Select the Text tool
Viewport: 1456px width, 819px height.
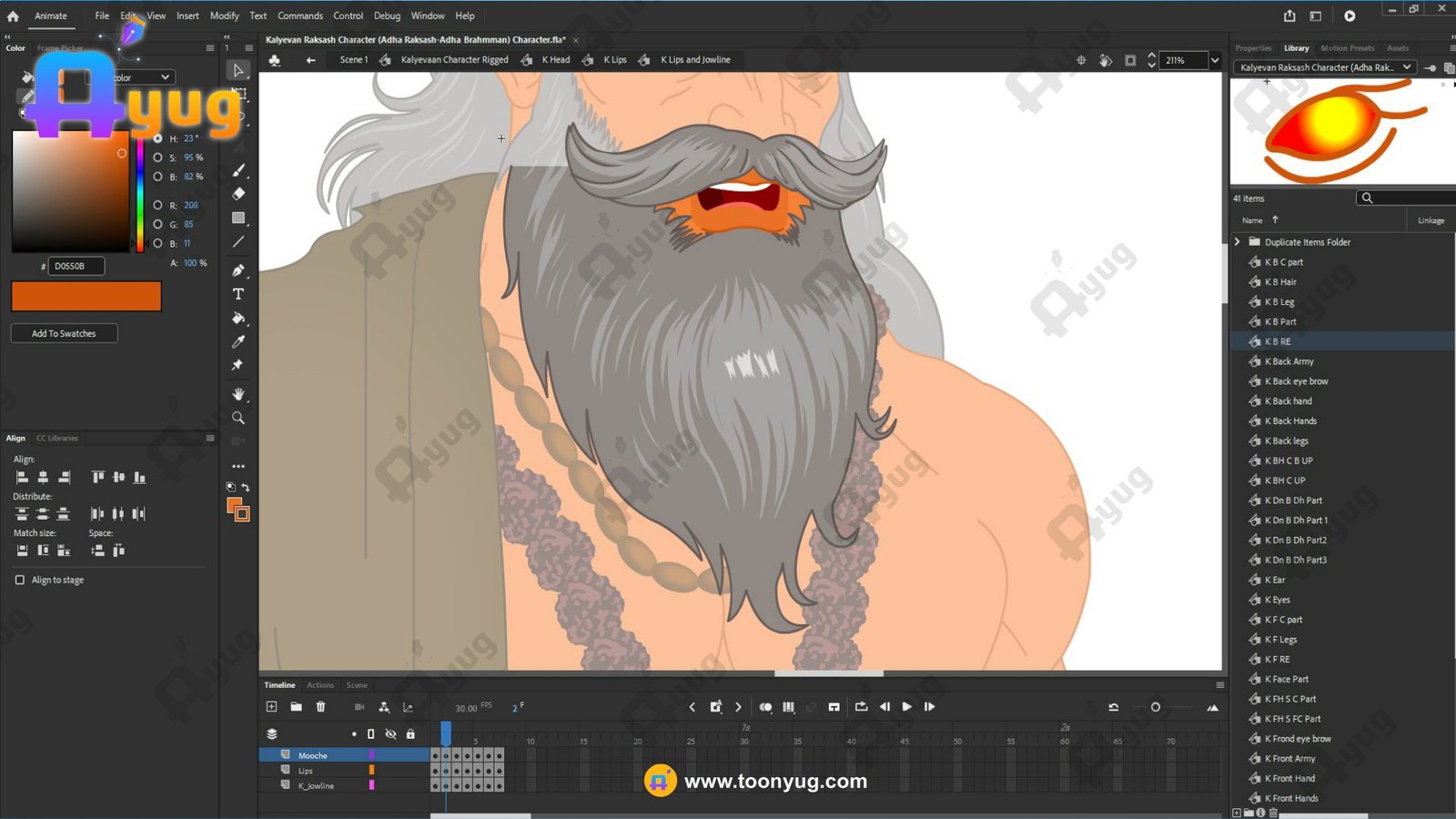[x=238, y=294]
